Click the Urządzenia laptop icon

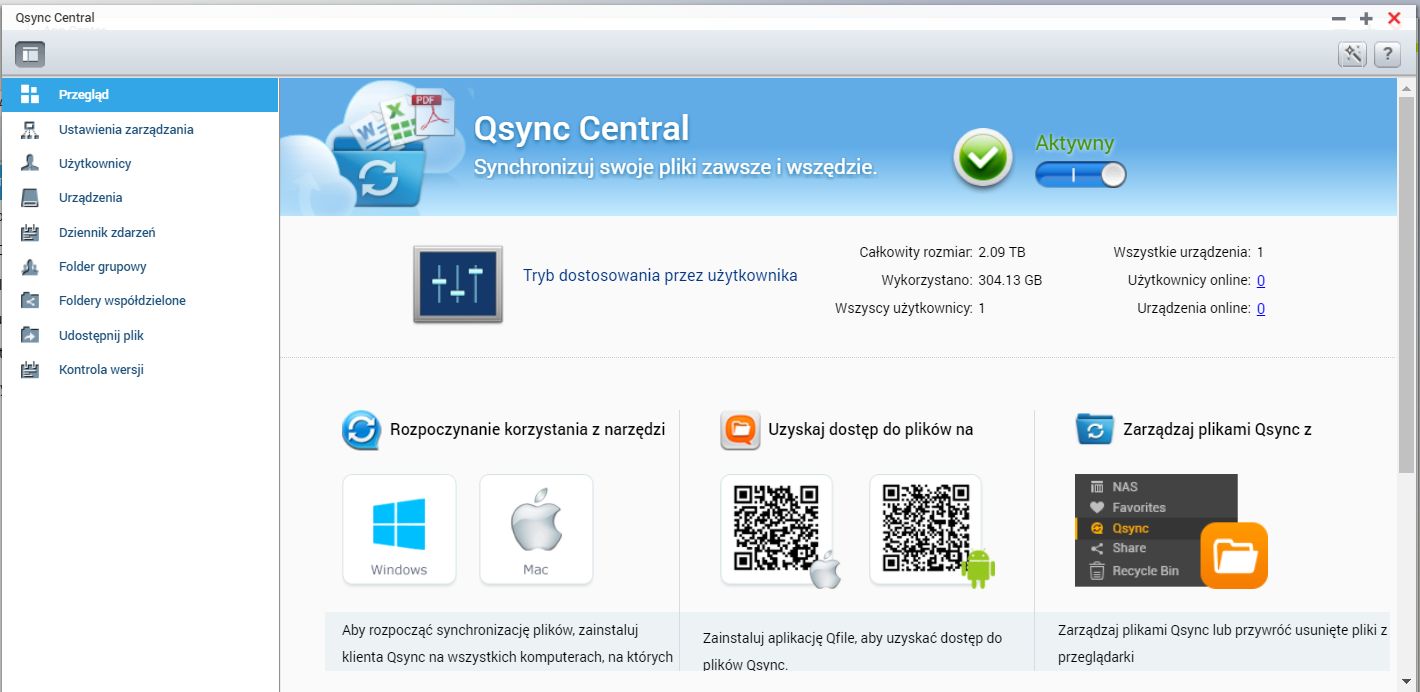(30, 198)
